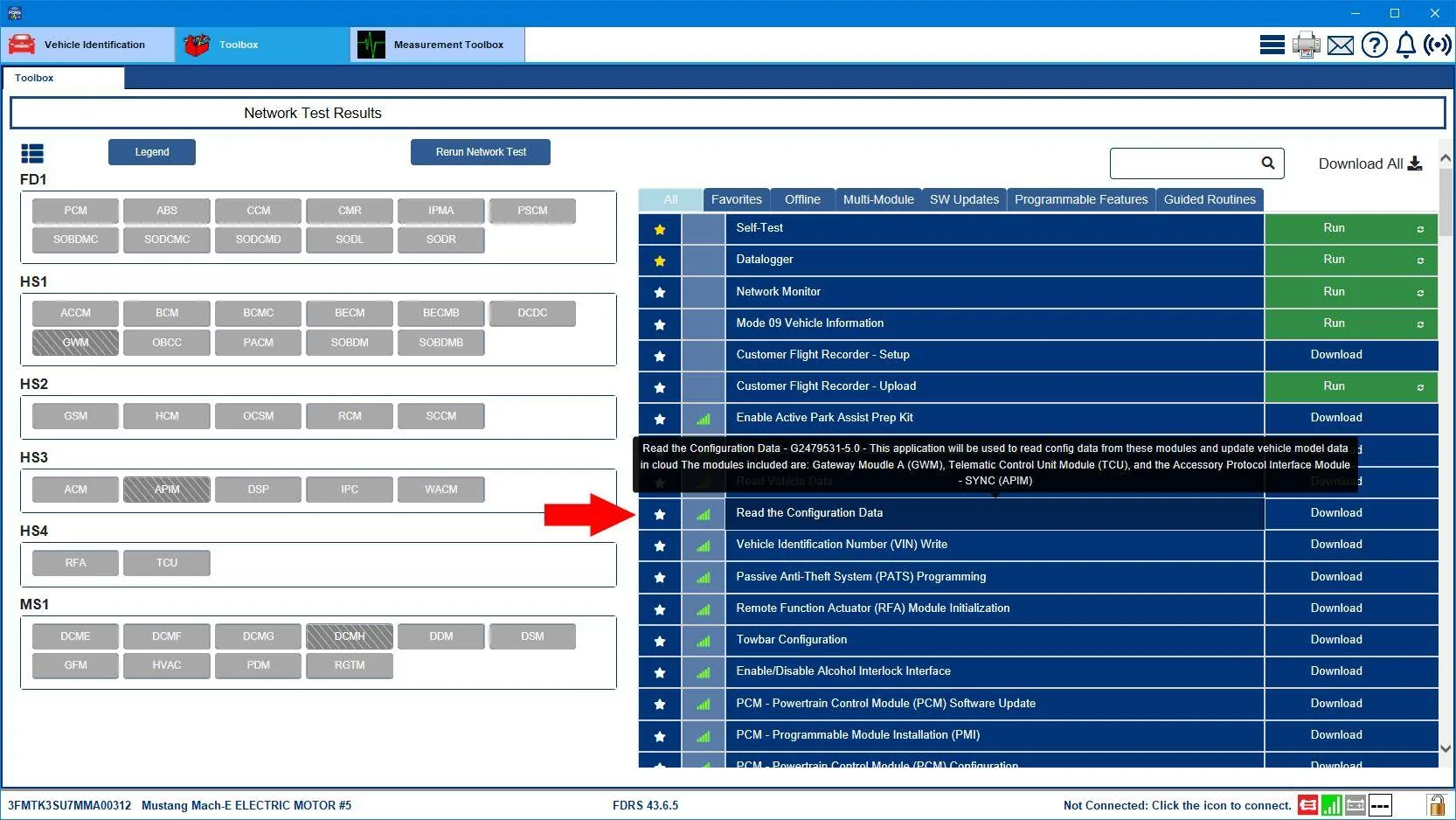
Task: Click signal bars icon for Towbar Configuration
Action: click(x=704, y=641)
